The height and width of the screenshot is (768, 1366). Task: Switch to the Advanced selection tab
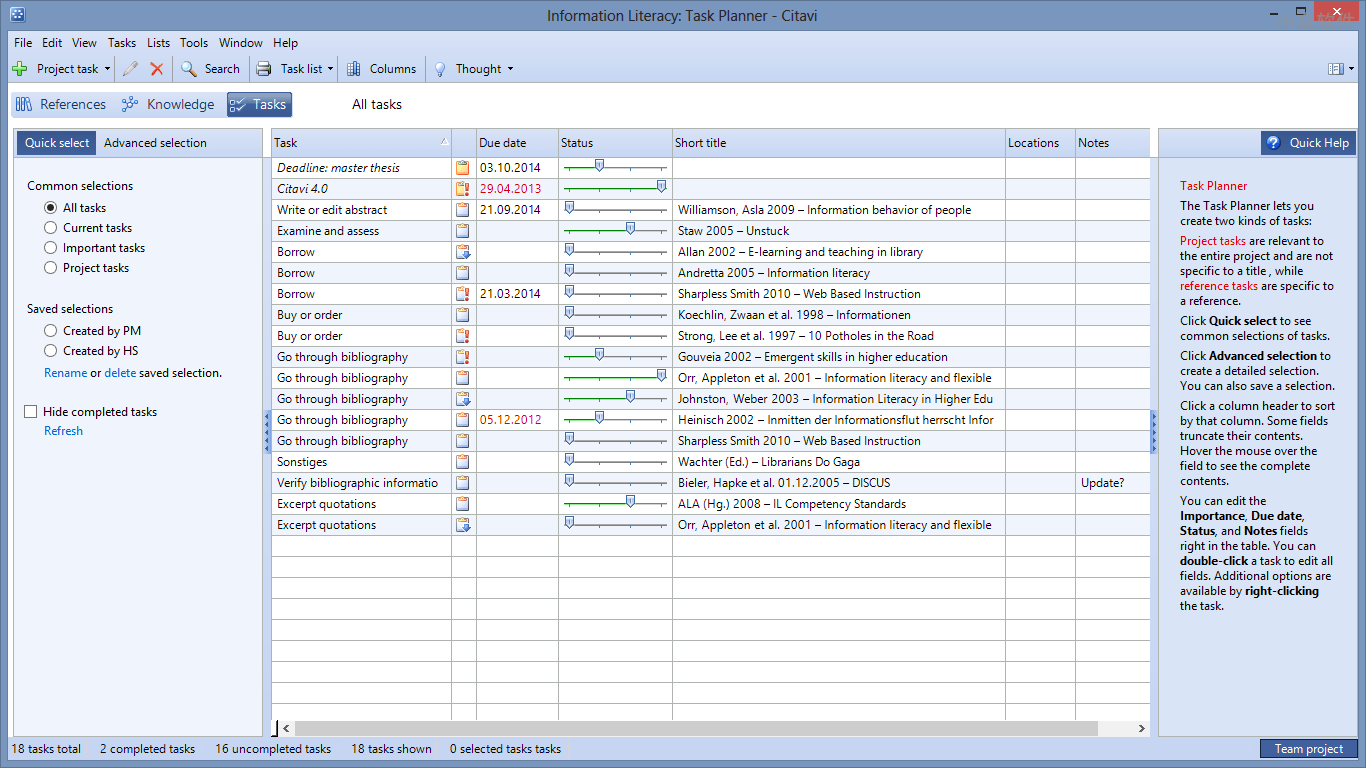pyautogui.click(x=155, y=143)
